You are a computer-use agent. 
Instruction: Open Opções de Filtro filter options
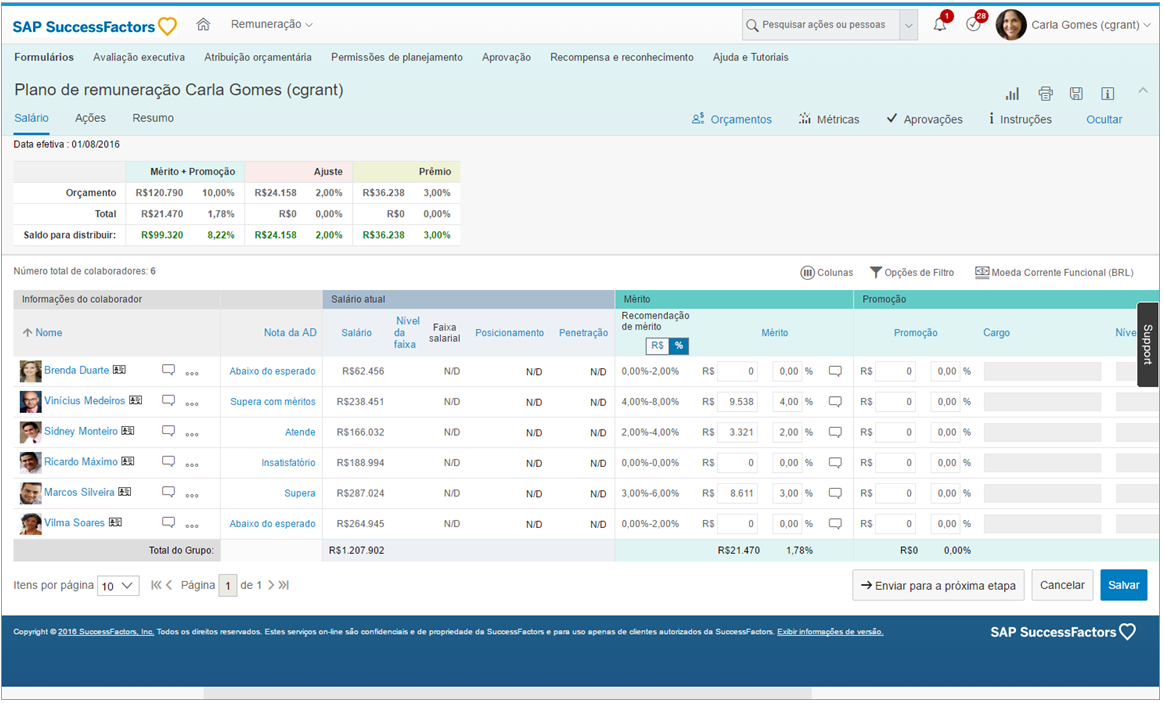click(912, 272)
